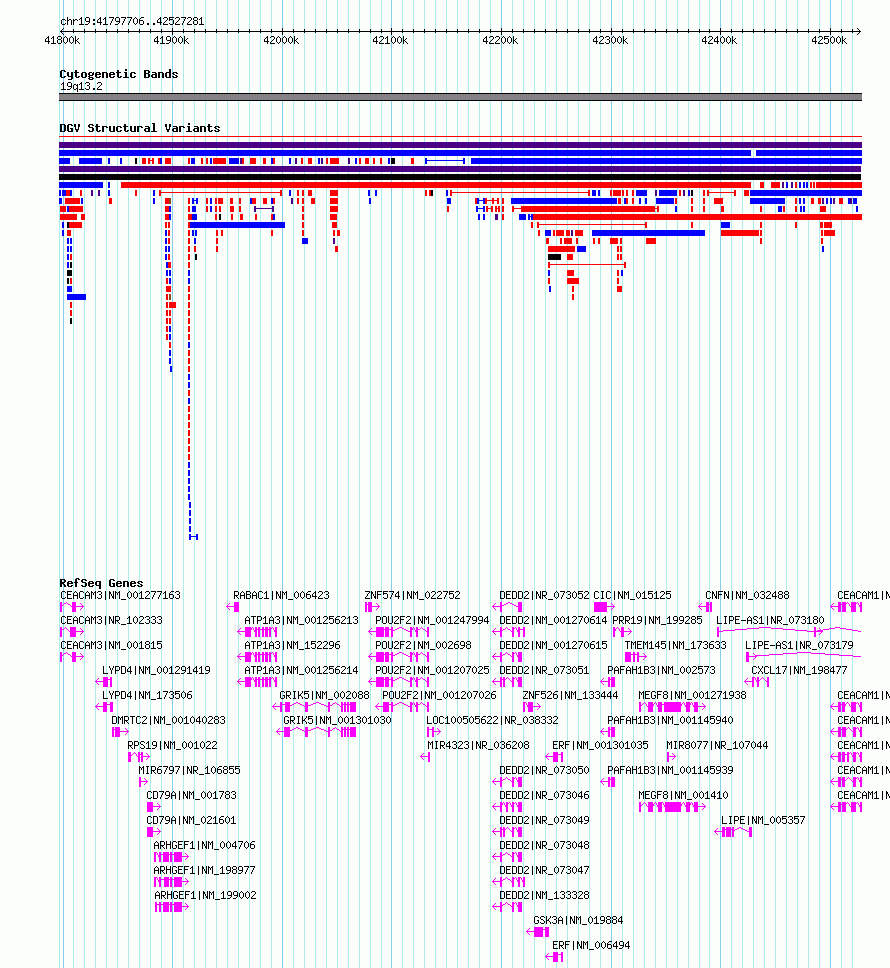890x968 pixels.
Task: Select the DGV Structural Variants track title
Action: [x=139, y=128]
